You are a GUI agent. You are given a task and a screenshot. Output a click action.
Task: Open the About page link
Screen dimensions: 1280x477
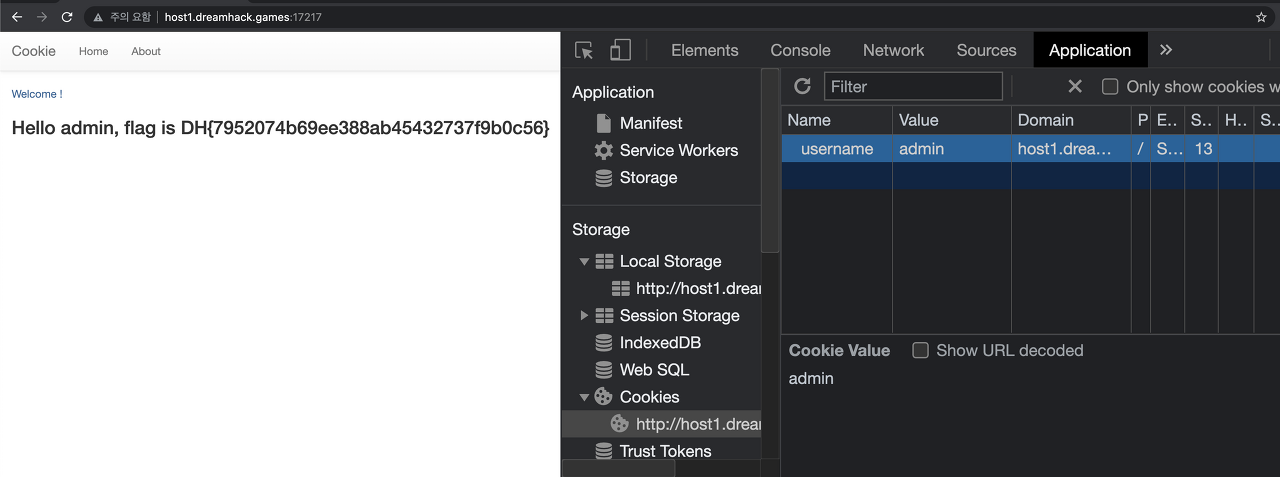click(146, 51)
